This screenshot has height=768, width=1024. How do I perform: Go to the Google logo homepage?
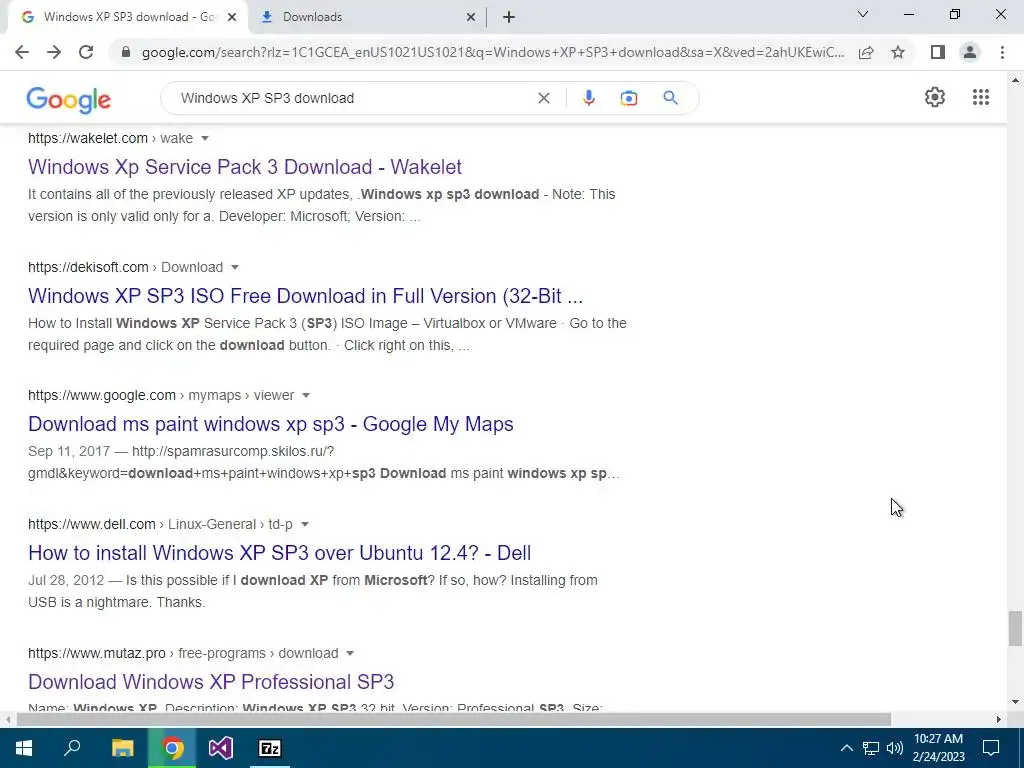pos(69,99)
